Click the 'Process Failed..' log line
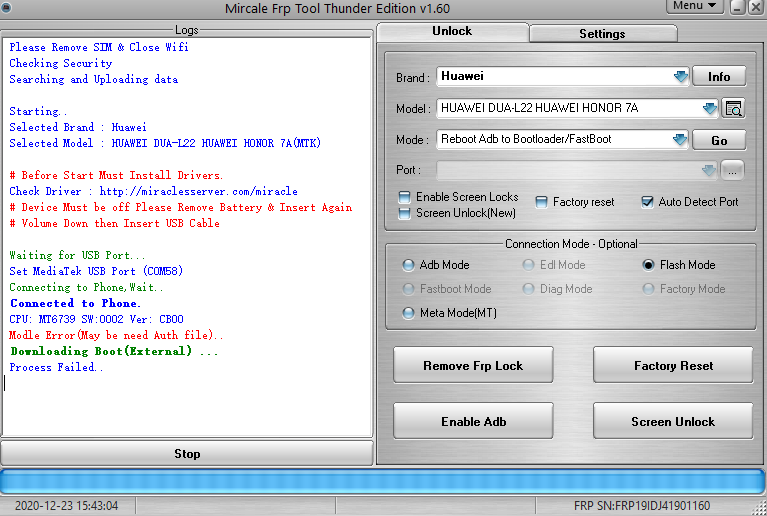 pyautogui.click(x=56, y=367)
